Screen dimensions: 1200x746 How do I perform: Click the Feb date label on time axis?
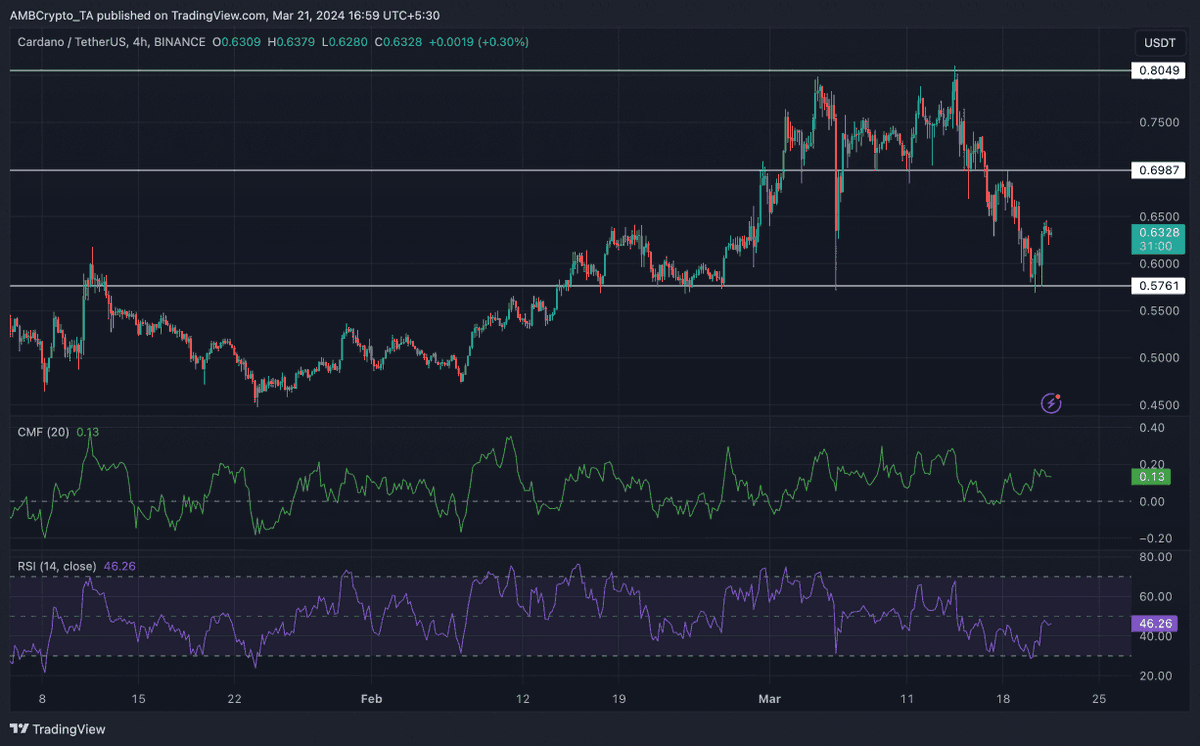click(x=372, y=697)
